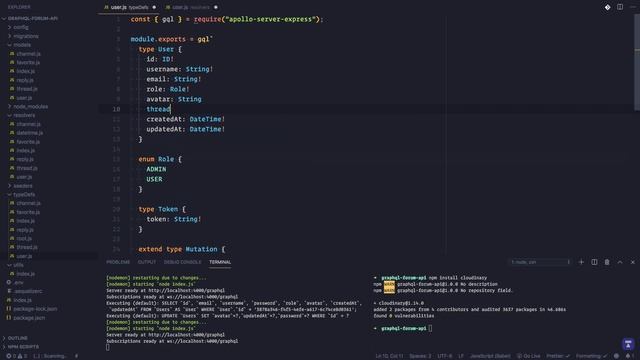640x360 pixels.
Task: Click the UTF-8 encoding indicator
Action: click(445, 356)
